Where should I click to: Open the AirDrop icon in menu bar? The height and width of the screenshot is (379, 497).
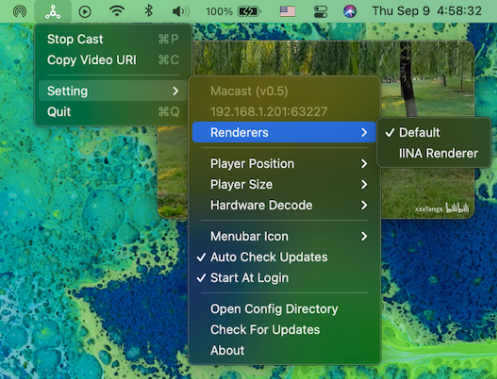[x=20, y=12]
